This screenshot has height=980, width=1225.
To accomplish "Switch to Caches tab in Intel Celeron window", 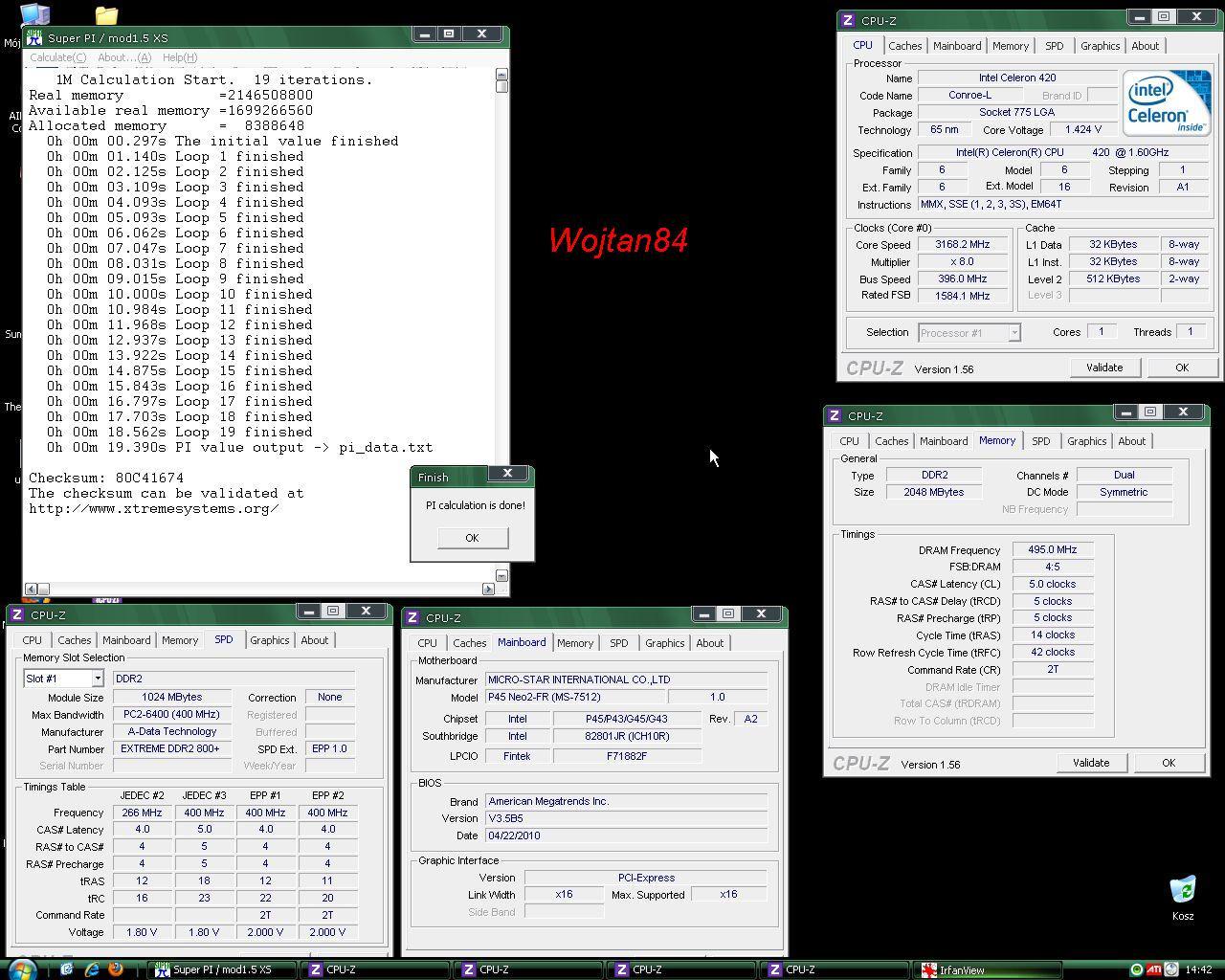I will pos(904,46).
